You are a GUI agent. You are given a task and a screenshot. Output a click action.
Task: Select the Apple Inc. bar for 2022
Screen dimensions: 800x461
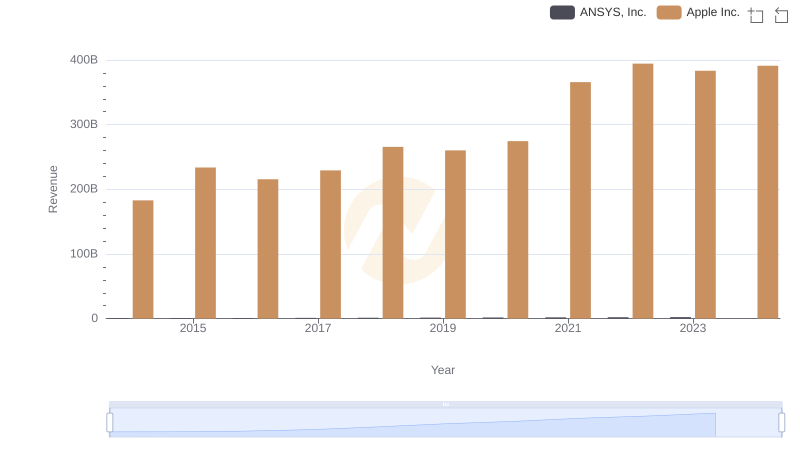643,191
